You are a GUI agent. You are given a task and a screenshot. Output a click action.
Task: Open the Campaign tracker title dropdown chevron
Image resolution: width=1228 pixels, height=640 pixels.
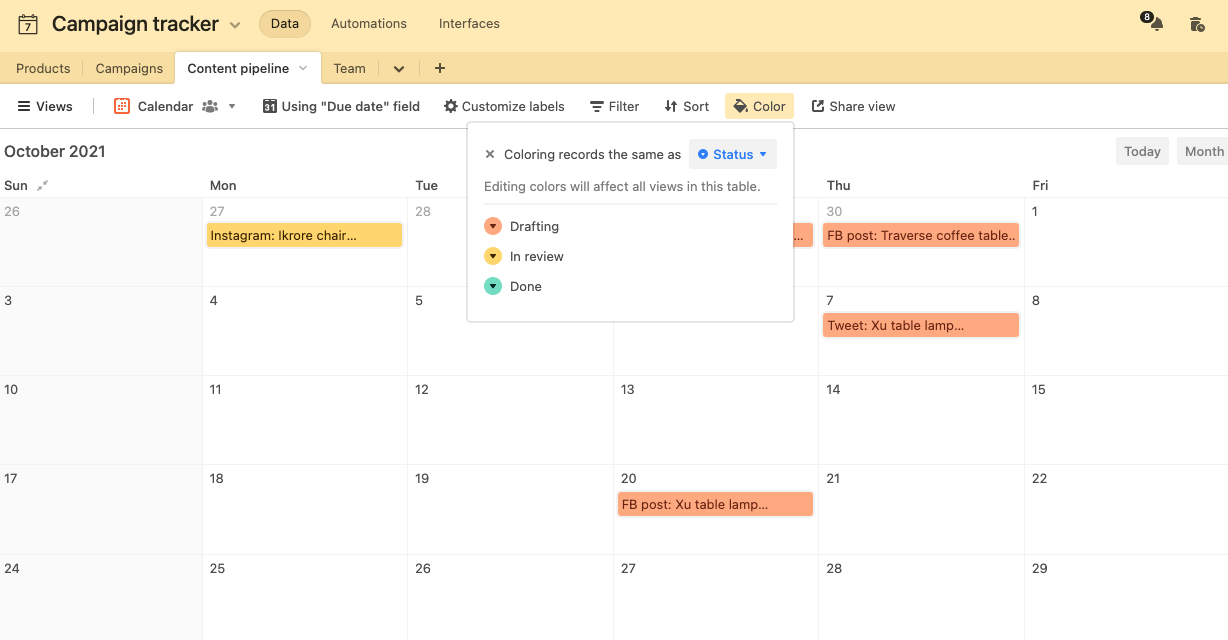(235, 24)
